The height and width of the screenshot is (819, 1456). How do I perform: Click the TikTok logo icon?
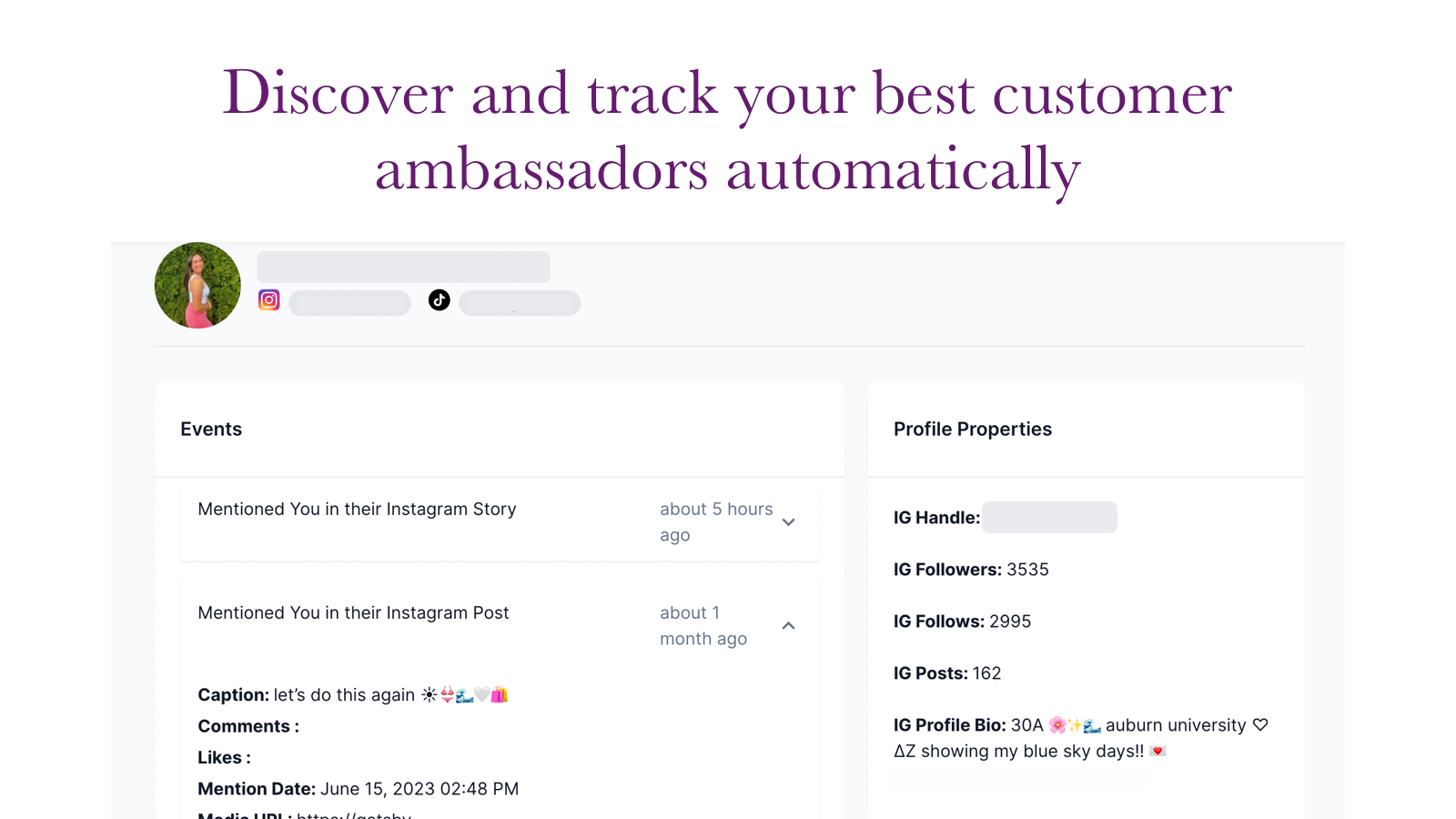[x=440, y=300]
